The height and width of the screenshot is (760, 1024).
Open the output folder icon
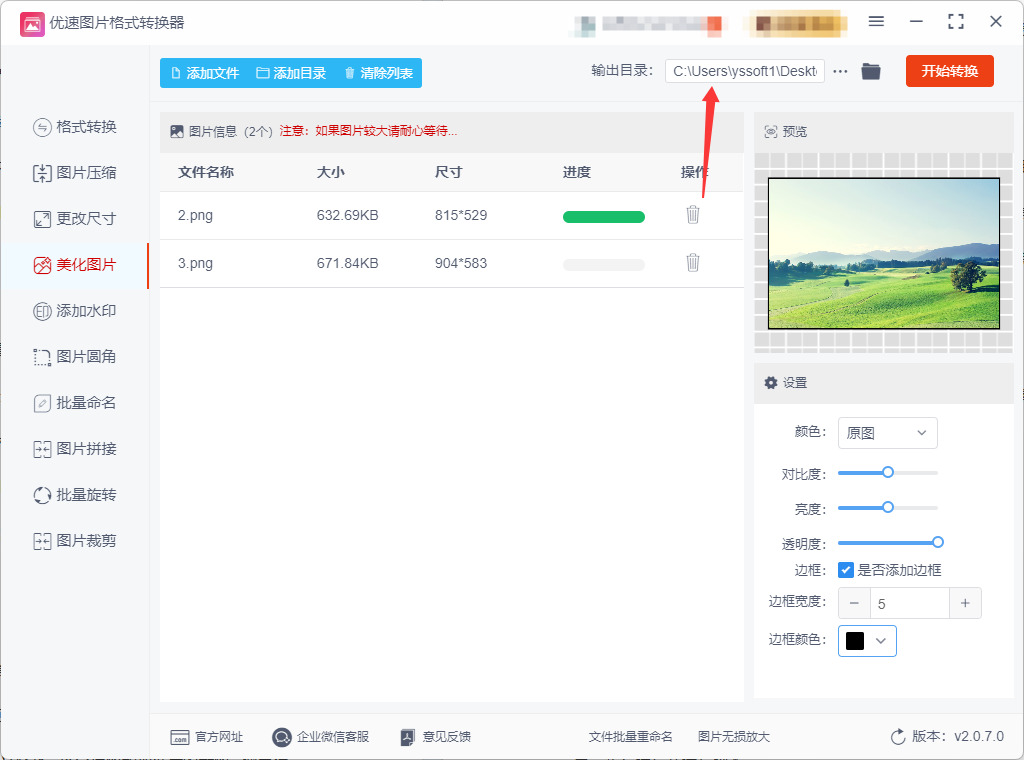point(871,71)
